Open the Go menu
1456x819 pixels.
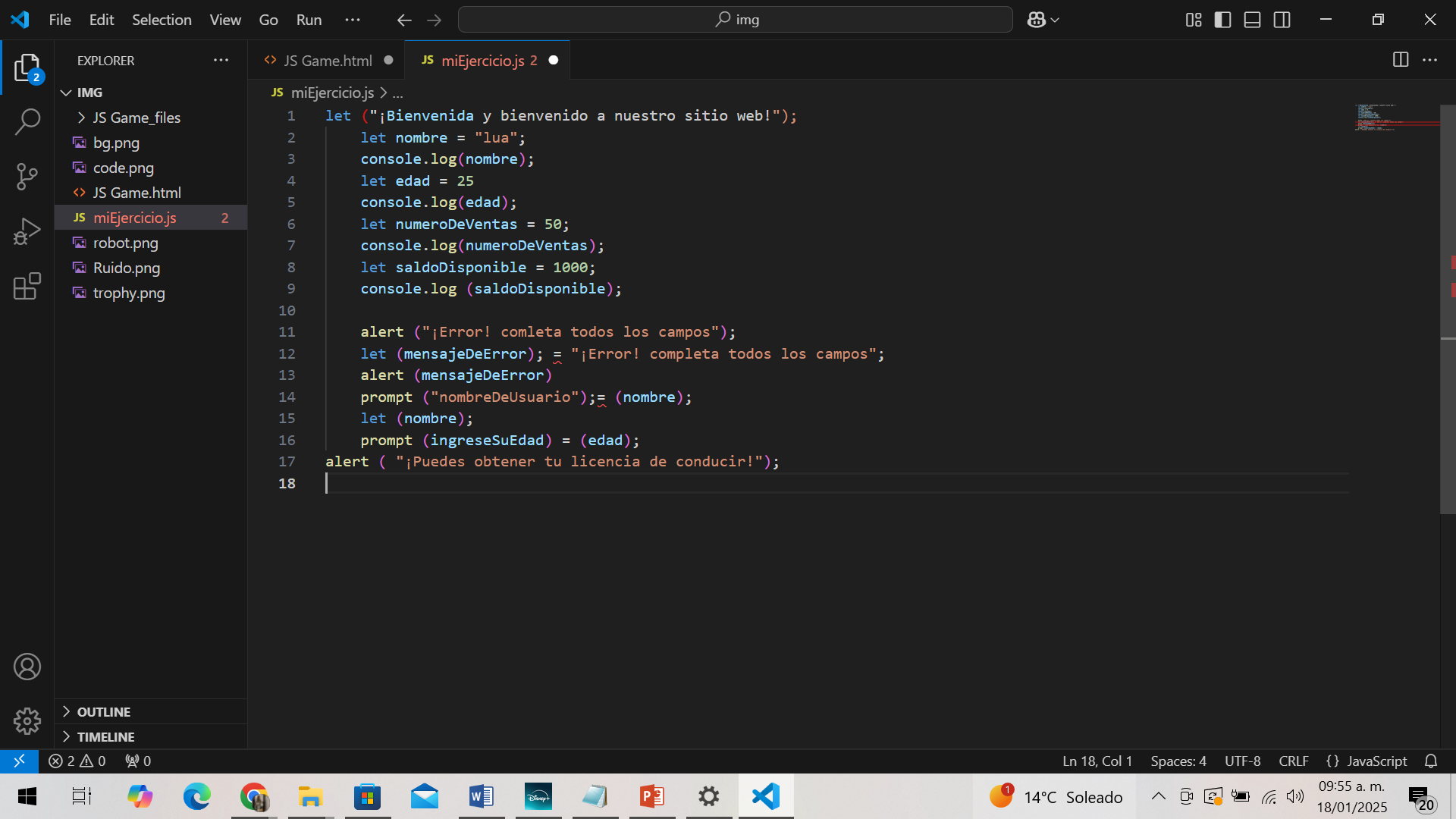(x=268, y=20)
